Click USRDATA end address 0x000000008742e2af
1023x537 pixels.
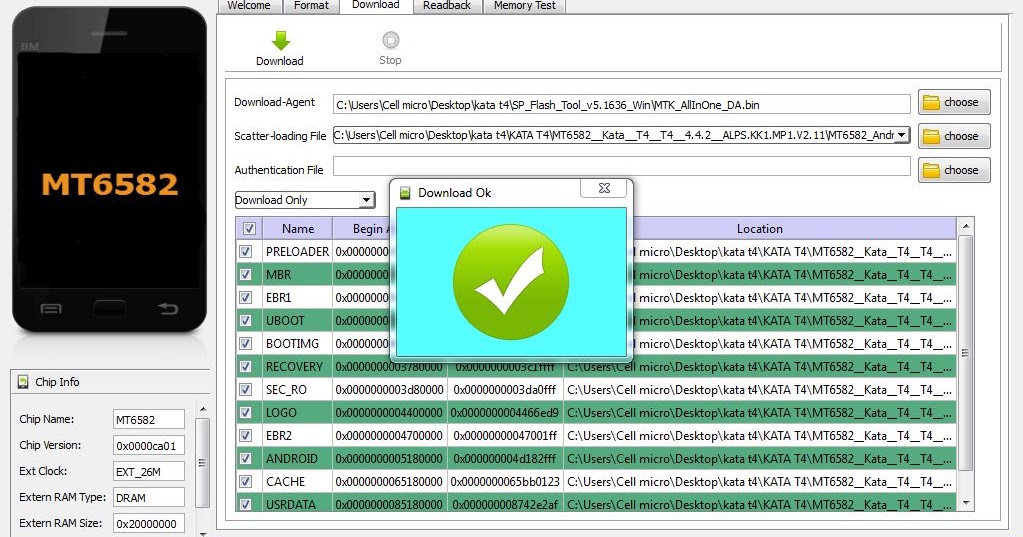[505, 504]
